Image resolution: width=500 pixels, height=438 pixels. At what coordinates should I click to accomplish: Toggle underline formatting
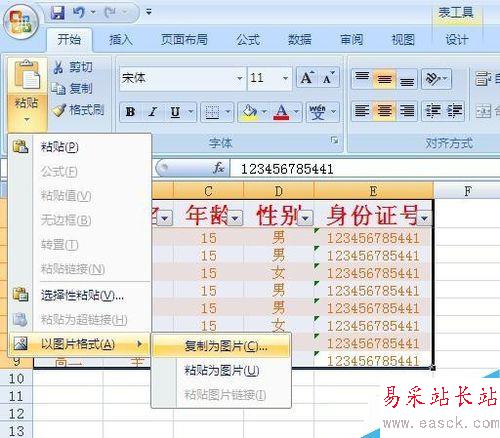(x=175, y=112)
